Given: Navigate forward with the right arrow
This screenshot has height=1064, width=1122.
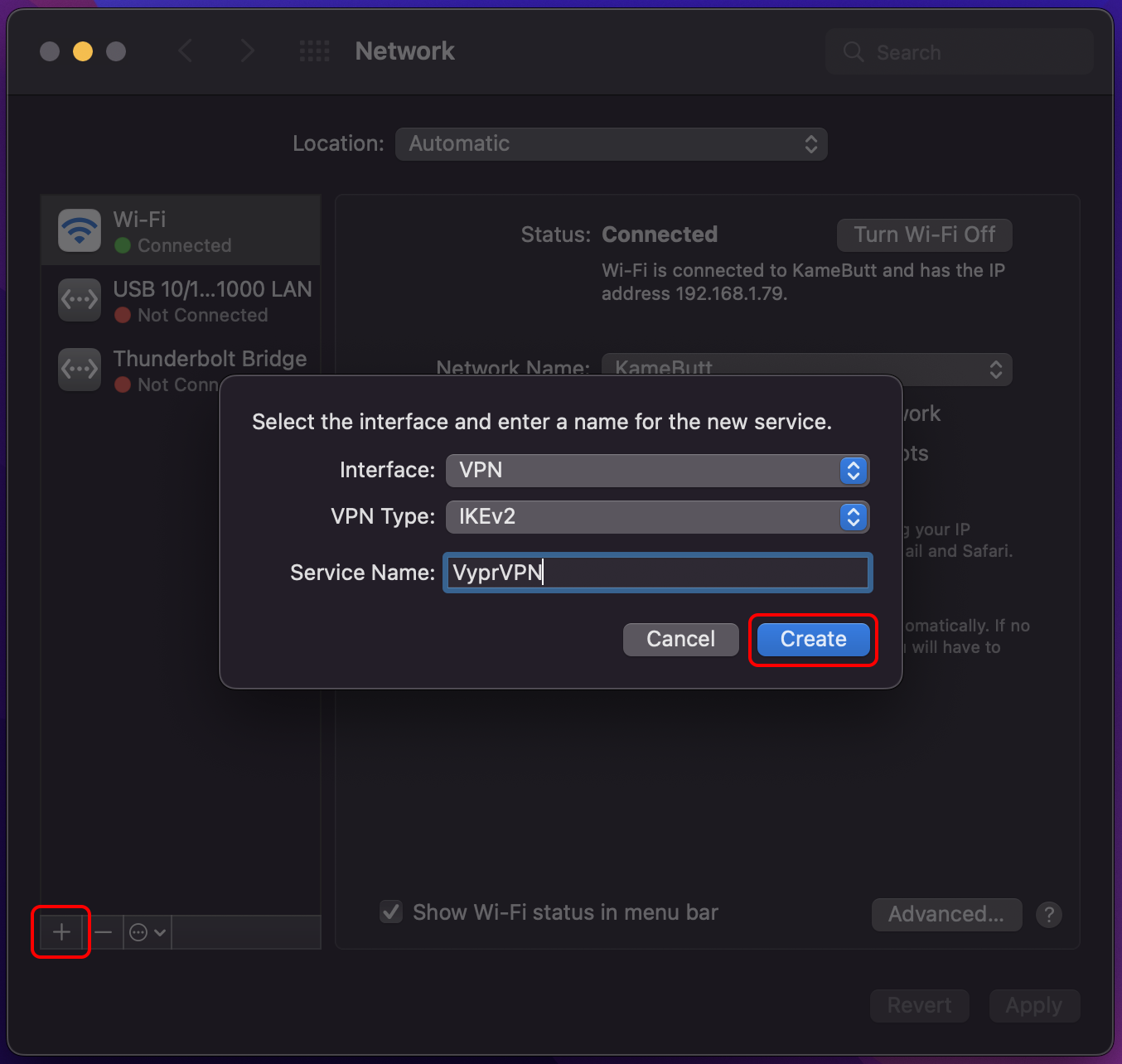Looking at the screenshot, I should click(247, 51).
